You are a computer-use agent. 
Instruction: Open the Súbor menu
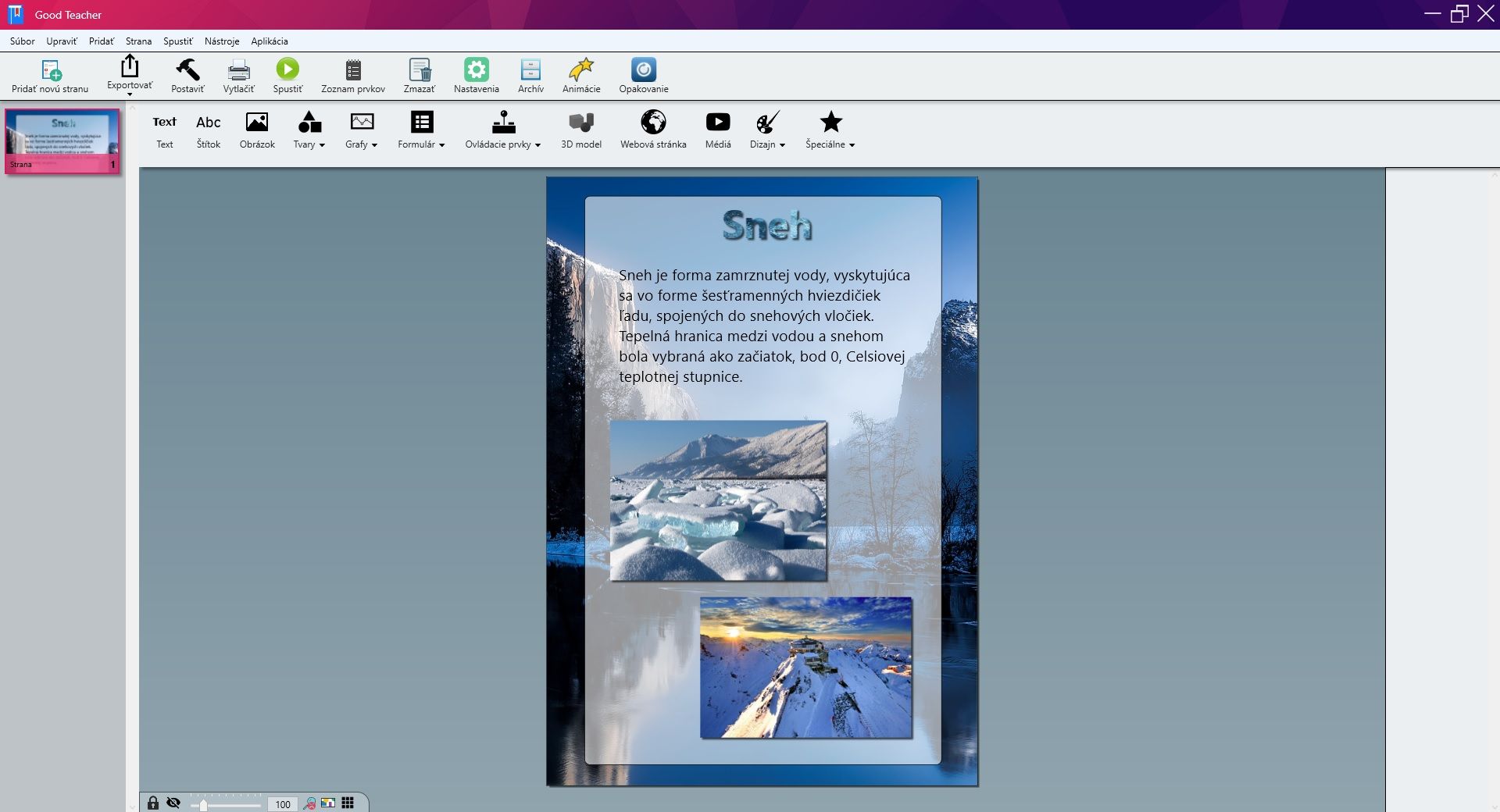click(x=22, y=41)
